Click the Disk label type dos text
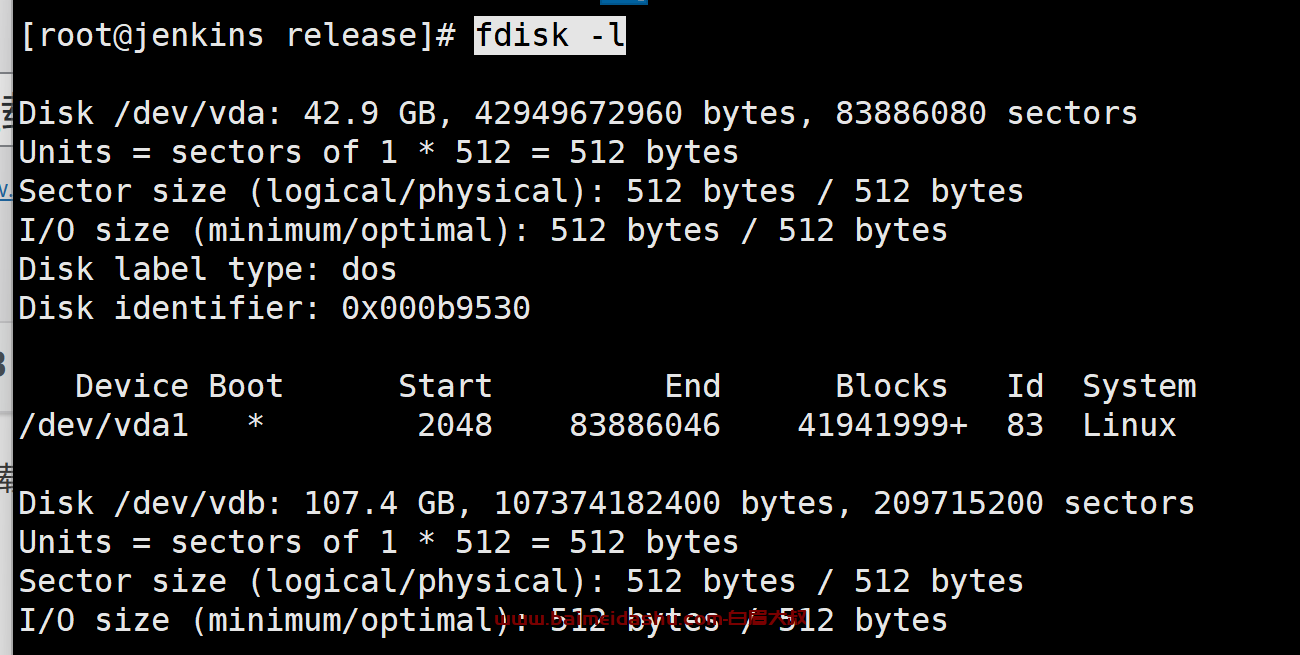This screenshot has height=655, width=1300. (x=208, y=269)
